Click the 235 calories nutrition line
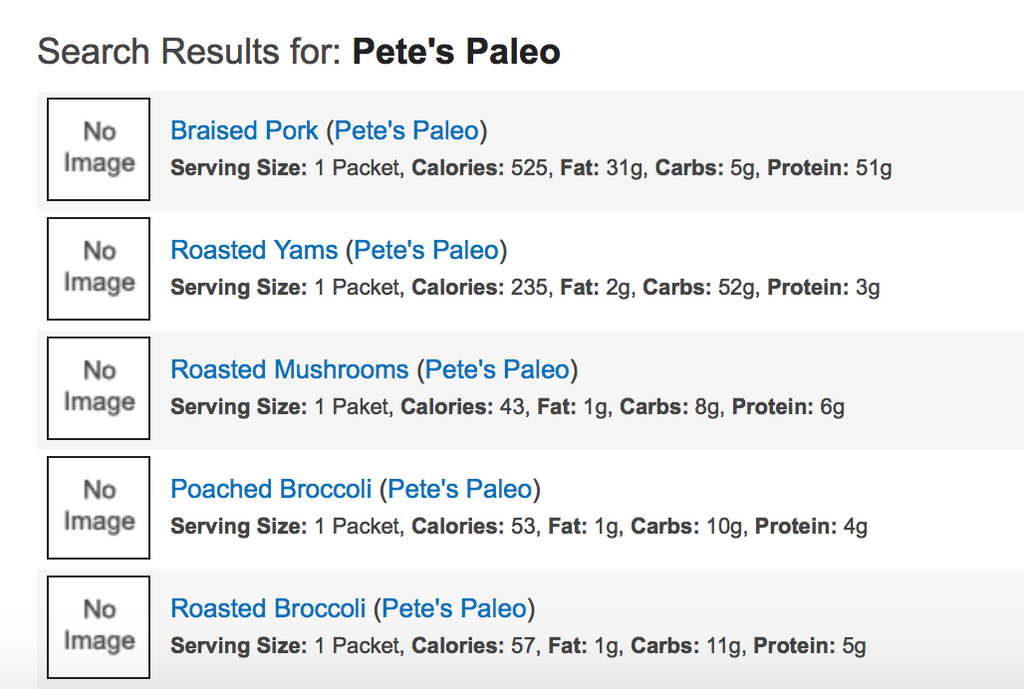The image size is (1024, 689). tap(525, 288)
